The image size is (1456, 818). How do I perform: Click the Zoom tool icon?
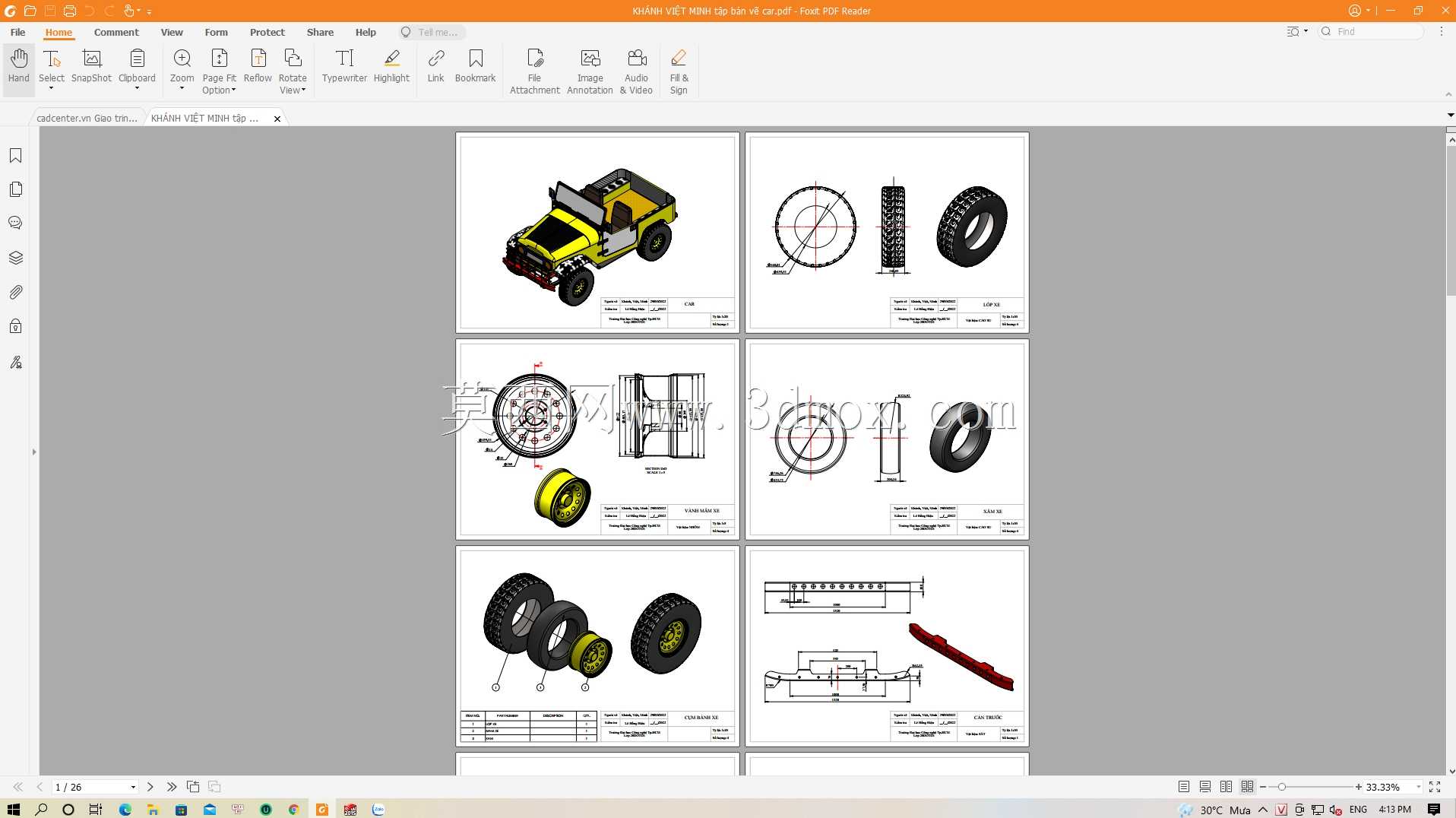click(x=182, y=59)
